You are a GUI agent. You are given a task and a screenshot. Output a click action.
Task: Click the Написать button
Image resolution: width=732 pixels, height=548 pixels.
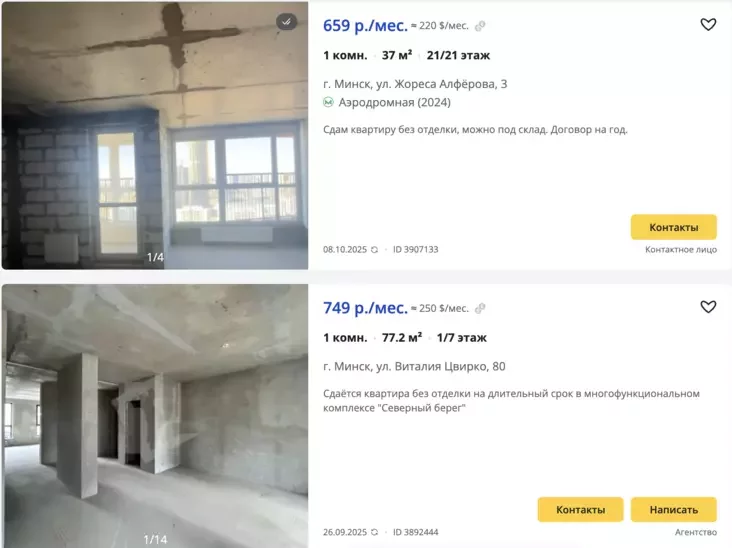click(x=674, y=510)
